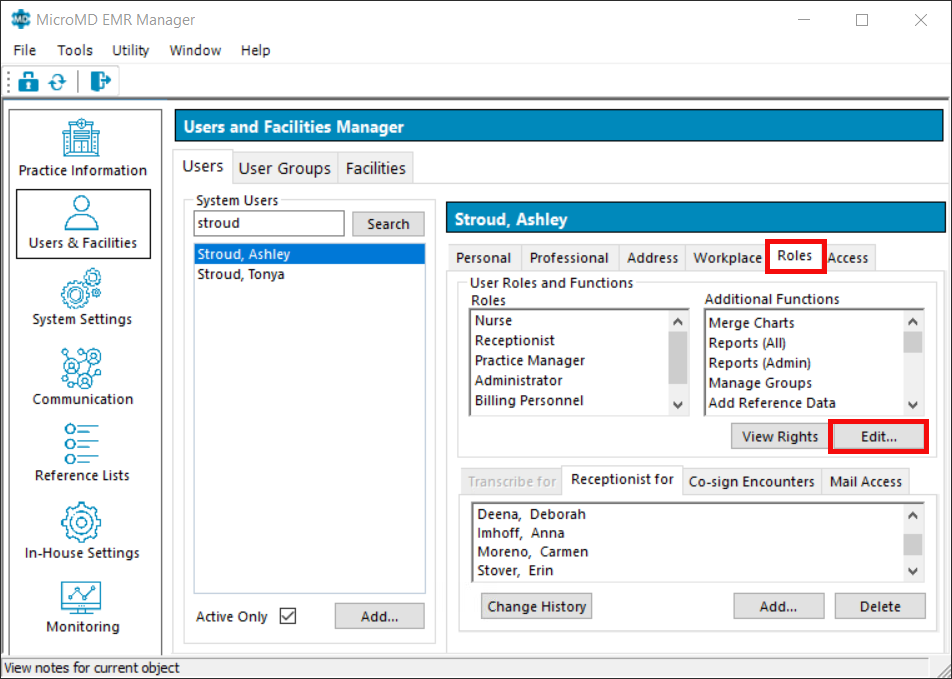Select Administrator role
Image resolution: width=952 pixels, height=679 pixels.
pyautogui.click(x=570, y=381)
